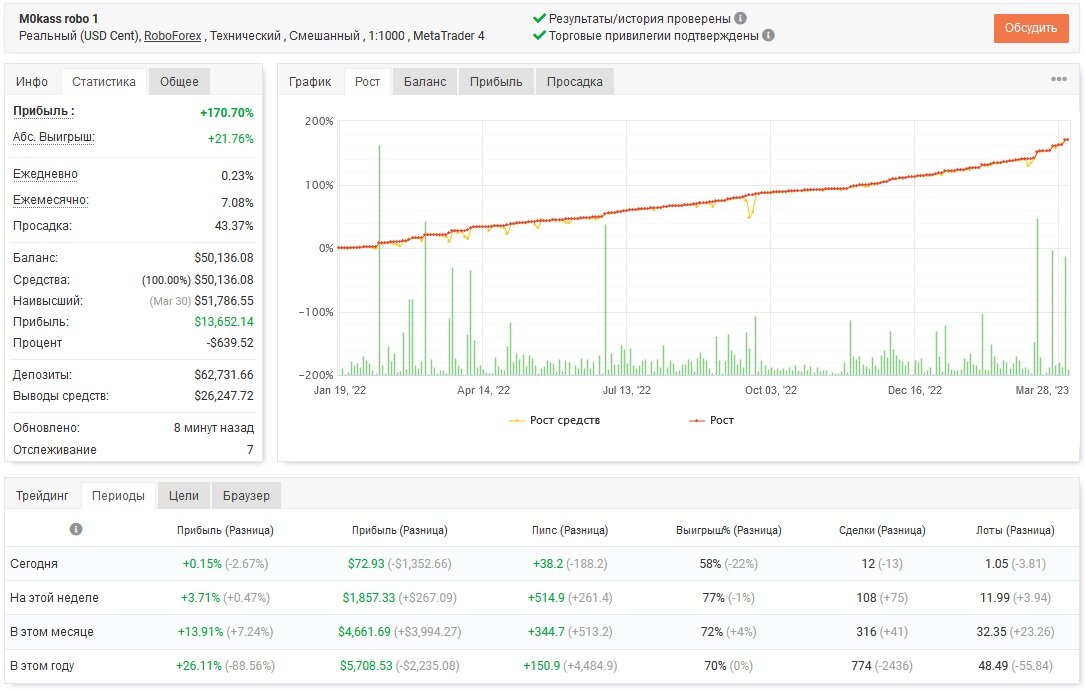
Task: Click the Абс. Выигрыш label
Action: point(53,137)
